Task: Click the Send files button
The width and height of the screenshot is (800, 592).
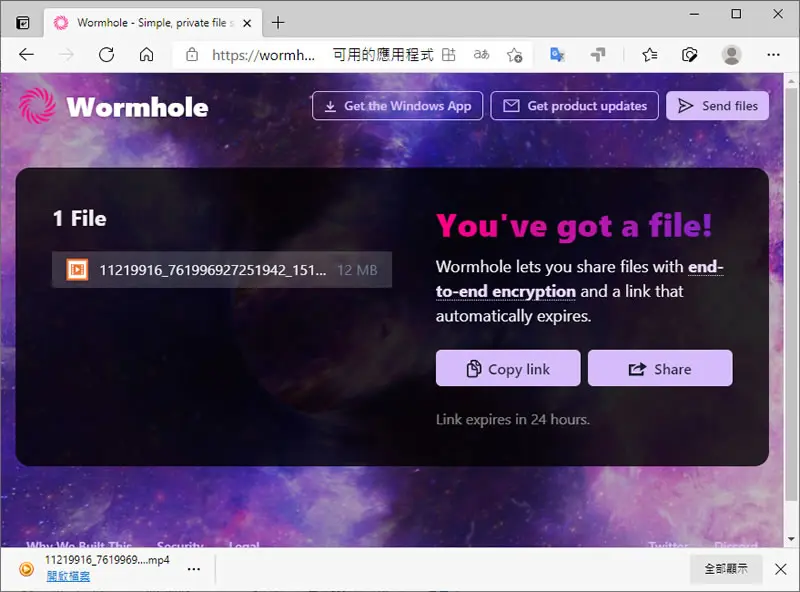Action: 717,106
